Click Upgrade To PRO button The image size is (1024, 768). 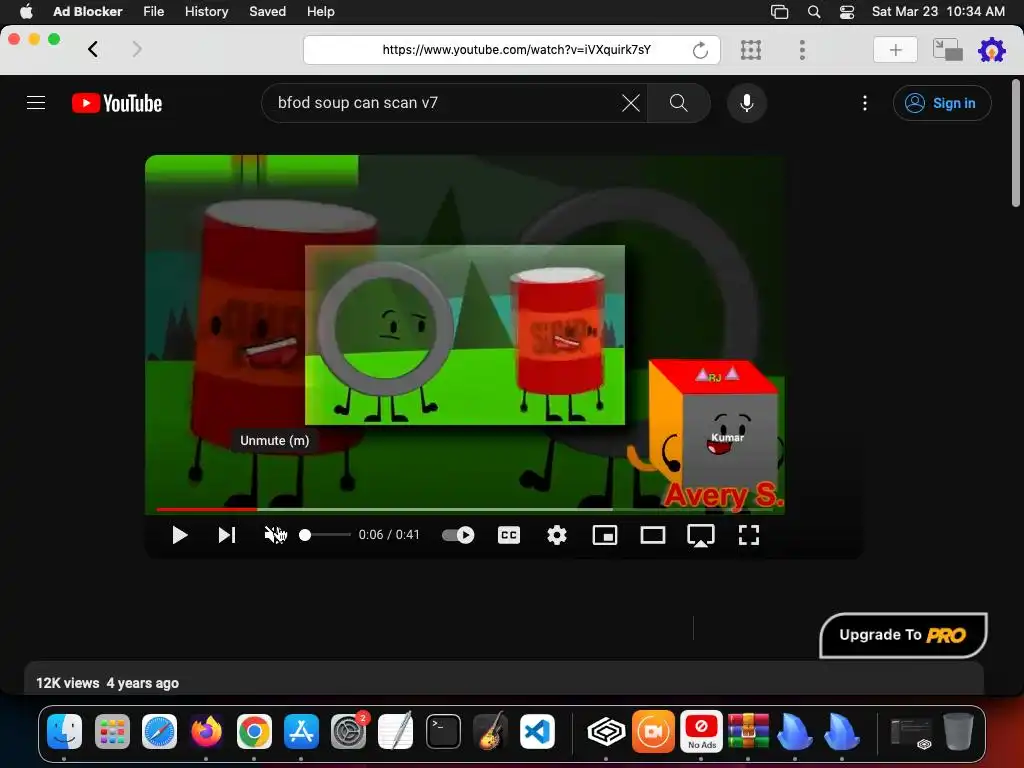coord(903,635)
